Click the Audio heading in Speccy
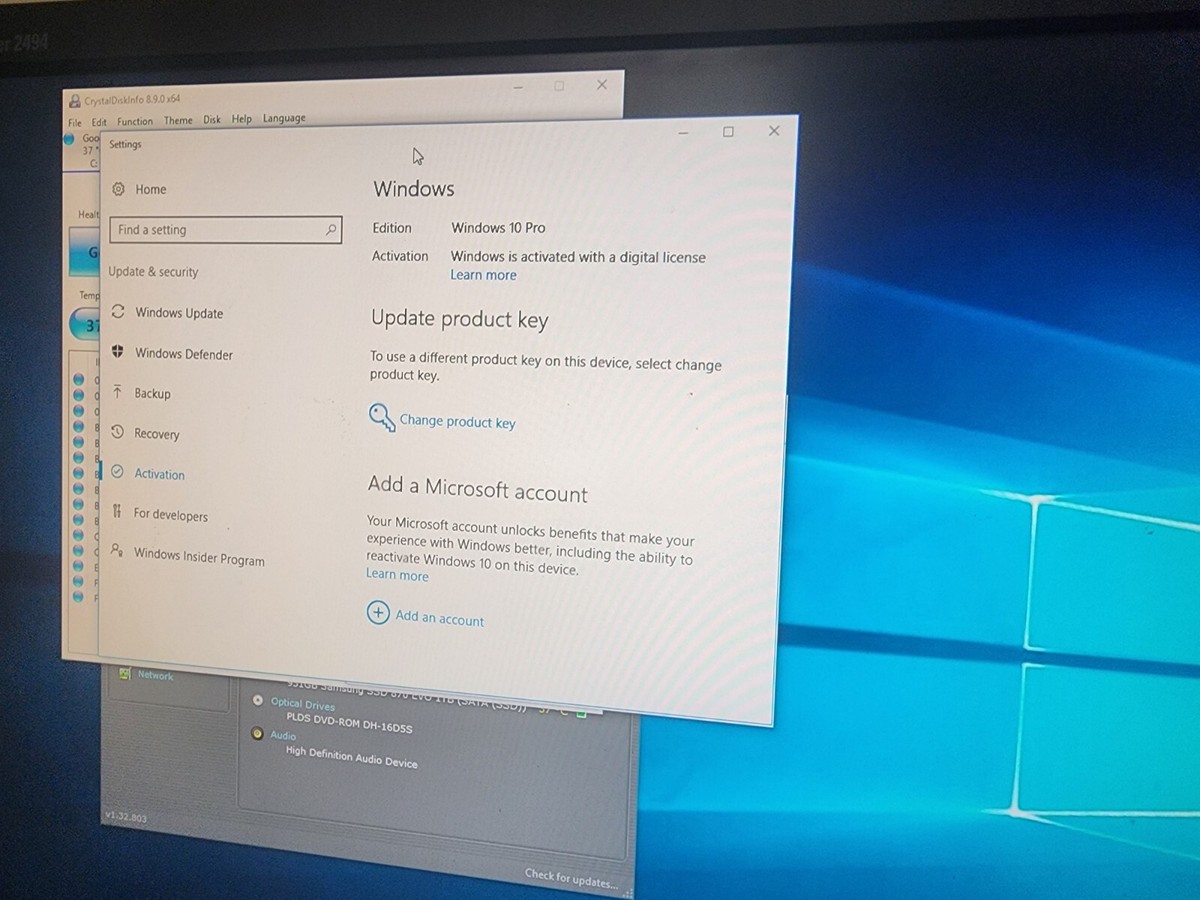 pyautogui.click(x=283, y=735)
